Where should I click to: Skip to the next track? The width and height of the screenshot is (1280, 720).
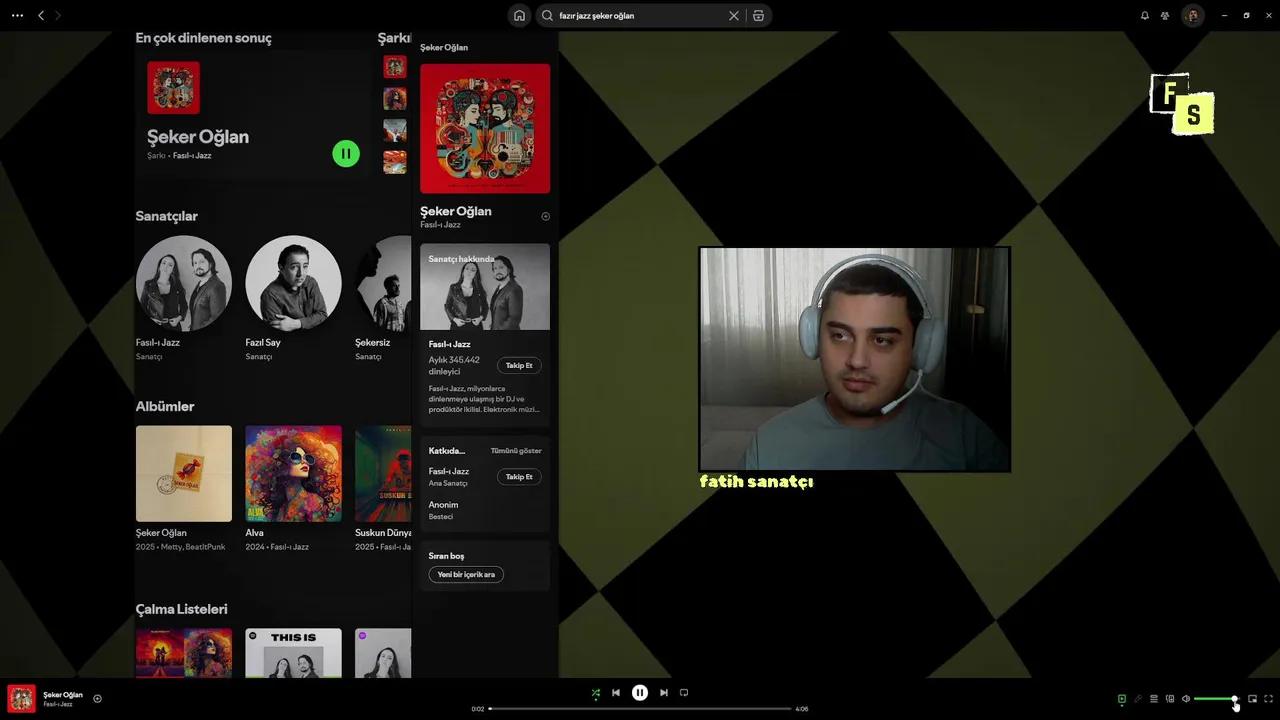click(664, 693)
